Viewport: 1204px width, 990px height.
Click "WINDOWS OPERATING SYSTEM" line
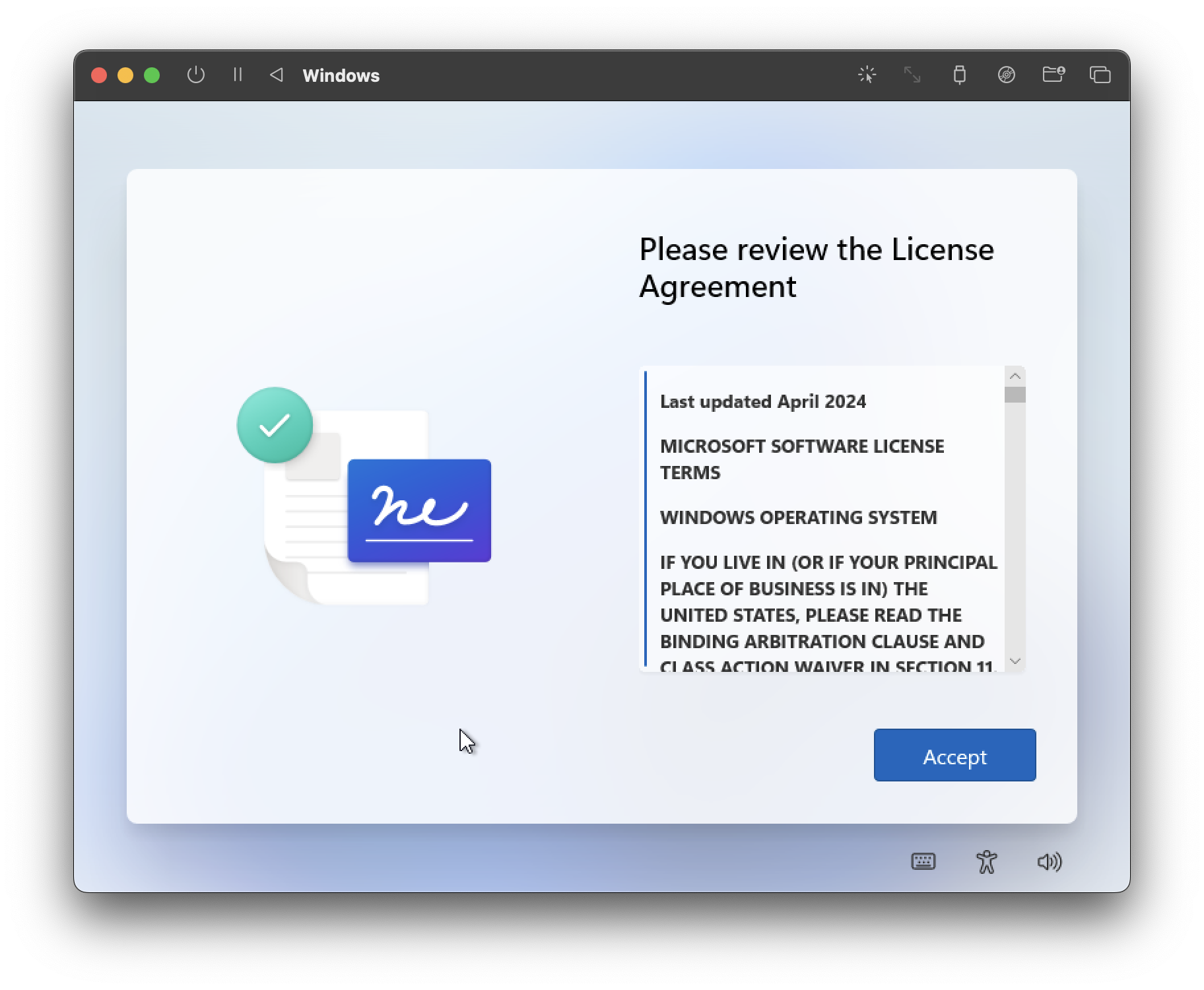(x=798, y=517)
